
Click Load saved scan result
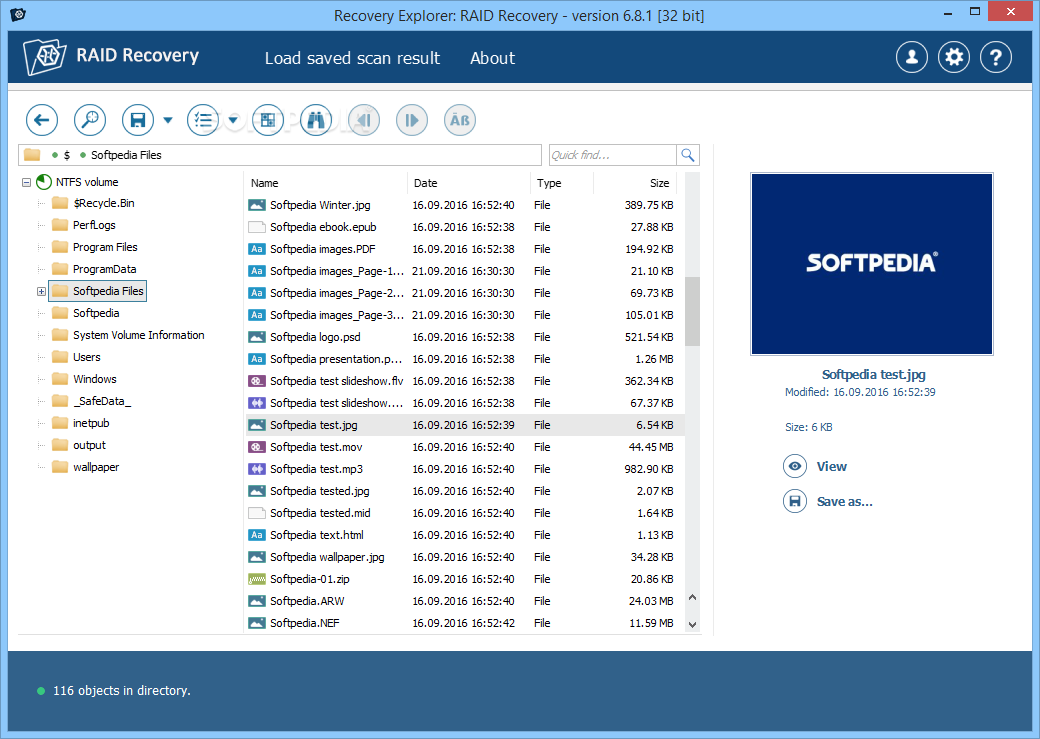coord(352,58)
